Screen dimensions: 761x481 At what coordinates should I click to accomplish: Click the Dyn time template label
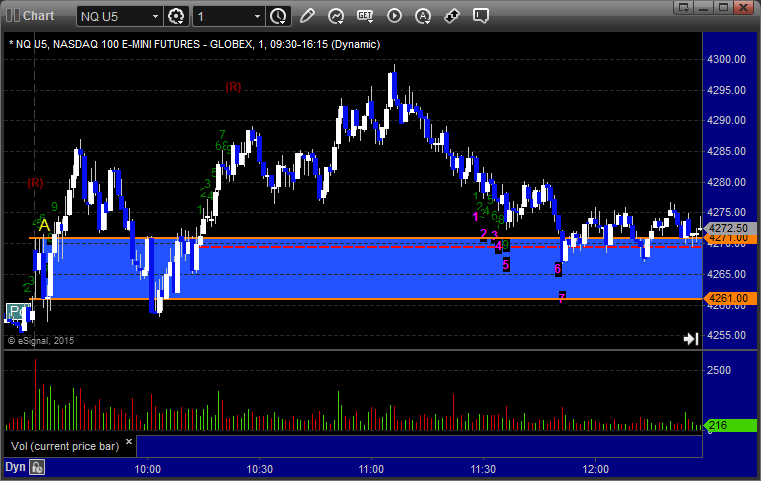tap(15, 467)
